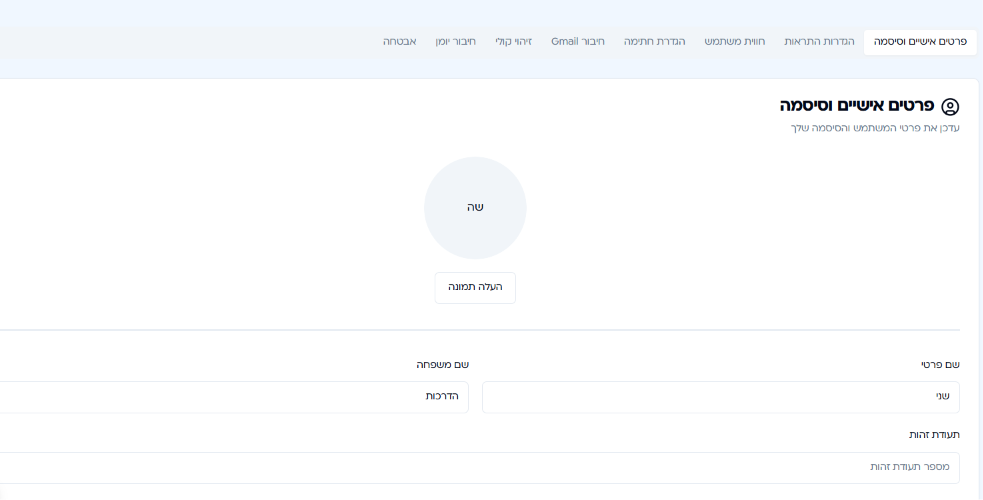Open the אבטחה tab
983x500 pixels.
point(399,42)
